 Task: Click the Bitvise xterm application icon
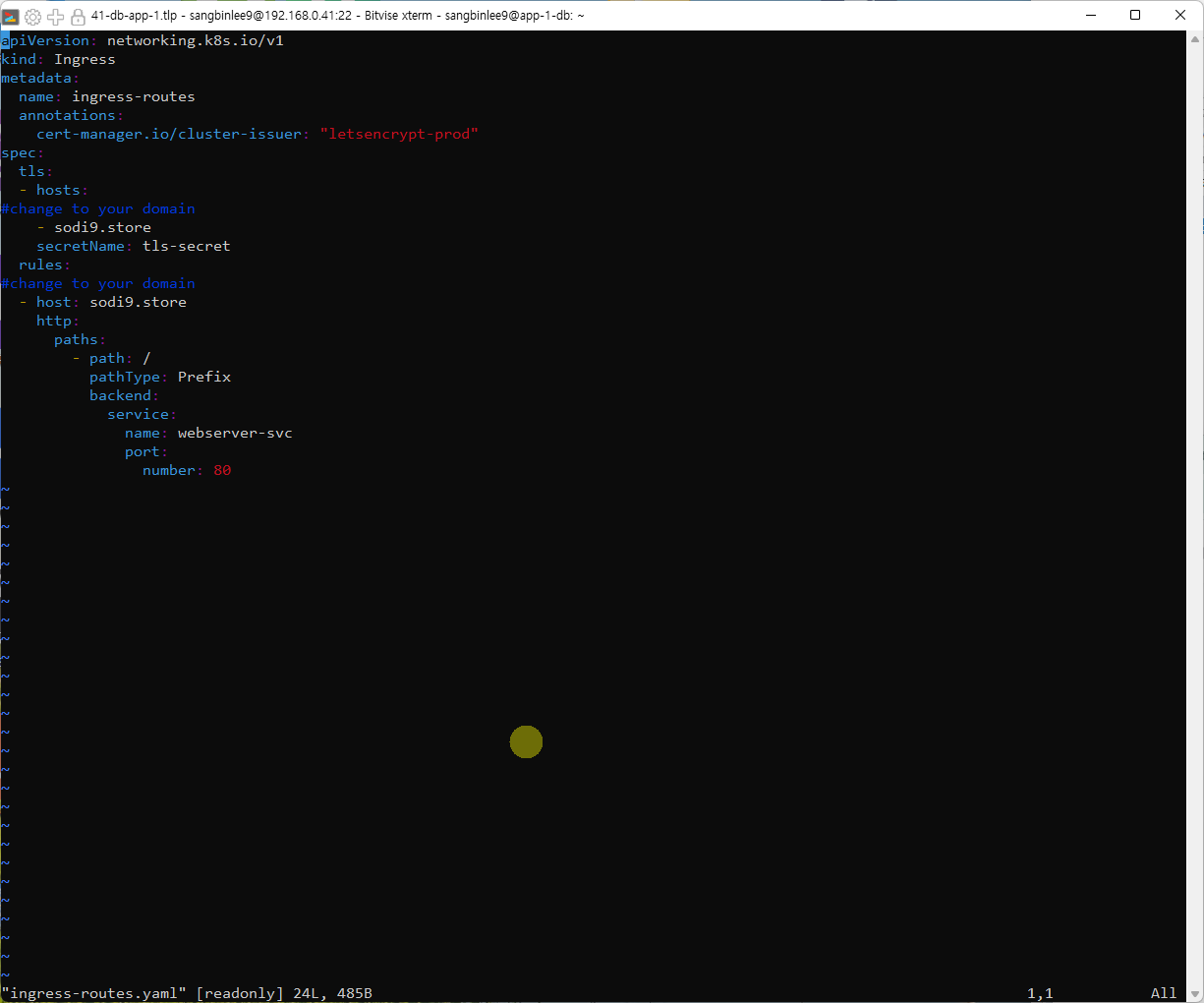11,16
